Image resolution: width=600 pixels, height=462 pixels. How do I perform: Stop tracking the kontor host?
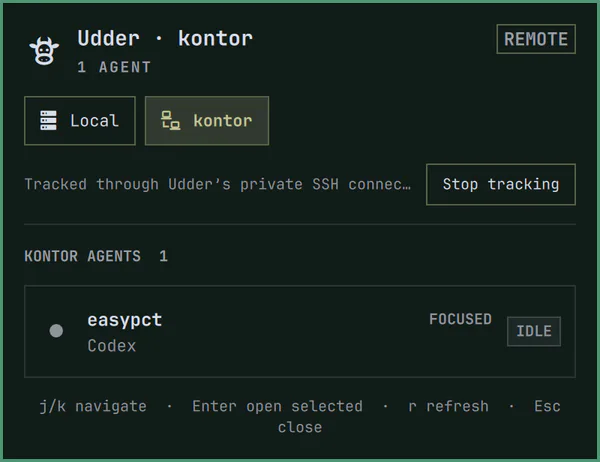pyautogui.click(x=501, y=184)
